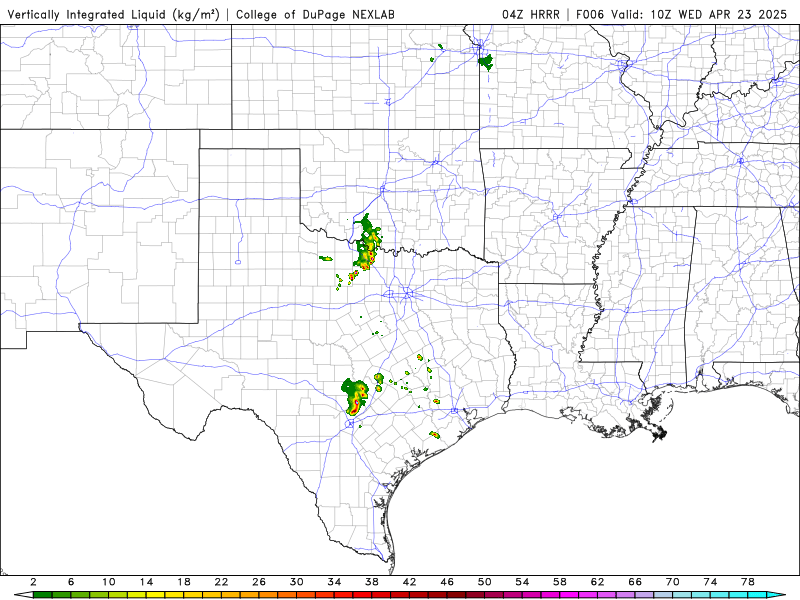This screenshot has height=600, width=800.
Task: Click the green echo near the Kansas-Missouri border
Action: (486, 62)
